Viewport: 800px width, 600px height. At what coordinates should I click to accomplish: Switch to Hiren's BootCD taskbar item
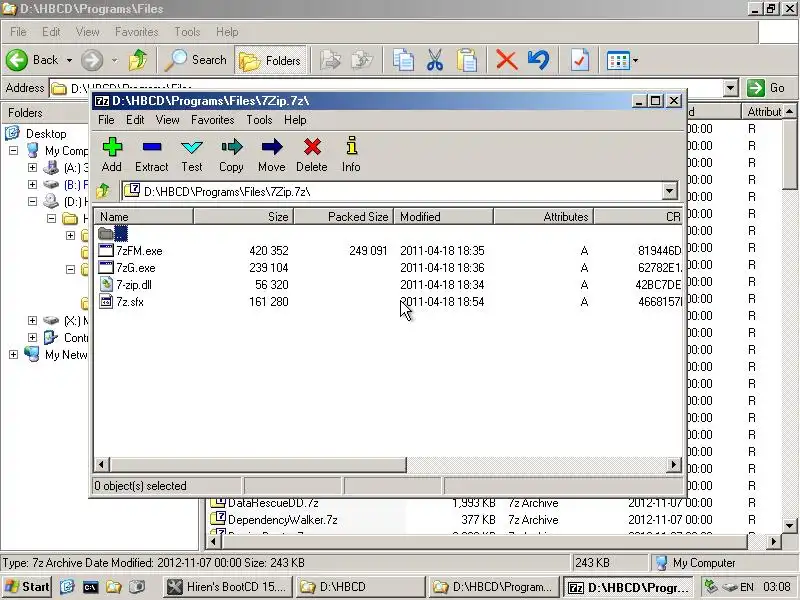(228, 587)
